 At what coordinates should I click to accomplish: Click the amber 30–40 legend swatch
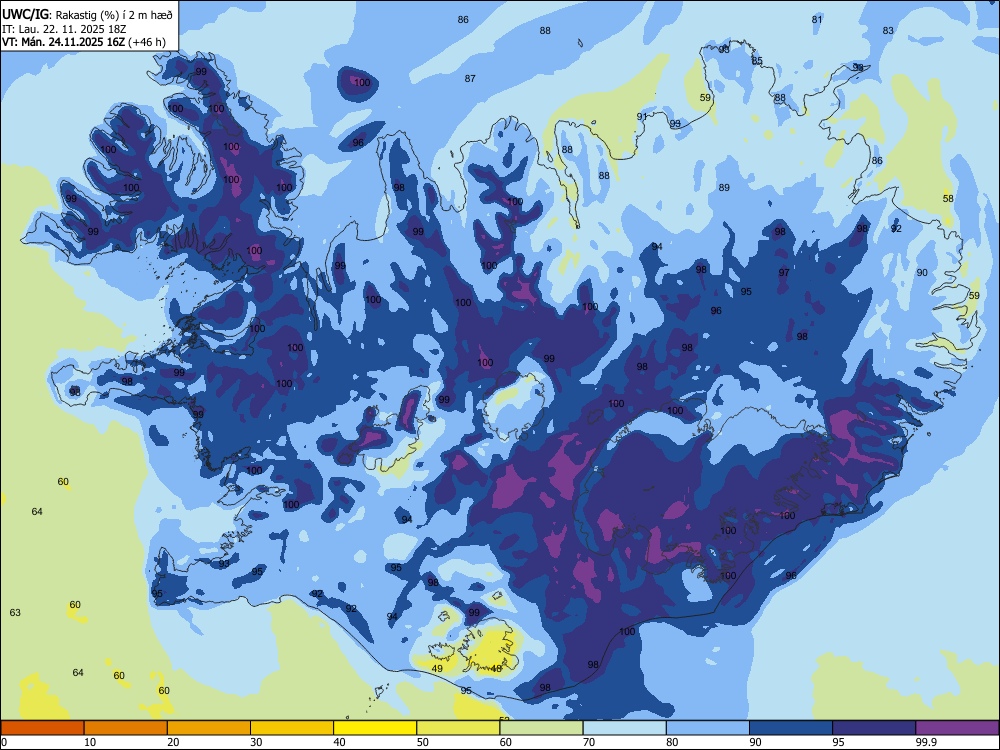coord(292,728)
